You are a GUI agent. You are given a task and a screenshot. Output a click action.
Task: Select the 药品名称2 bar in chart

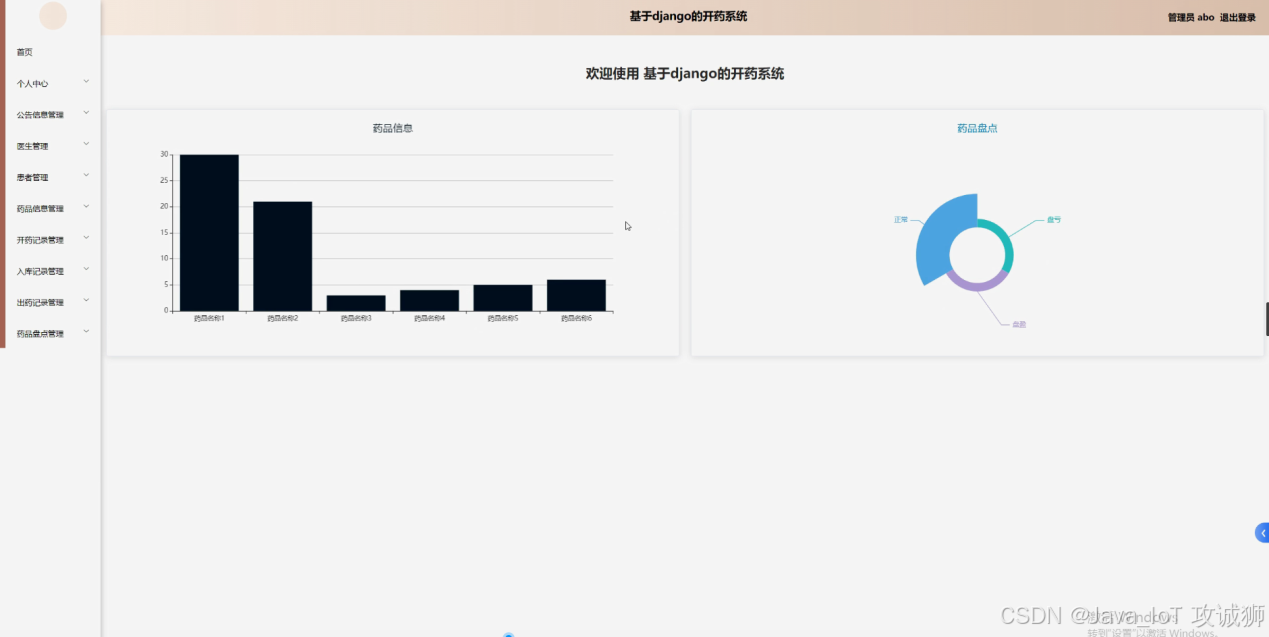tap(282, 256)
